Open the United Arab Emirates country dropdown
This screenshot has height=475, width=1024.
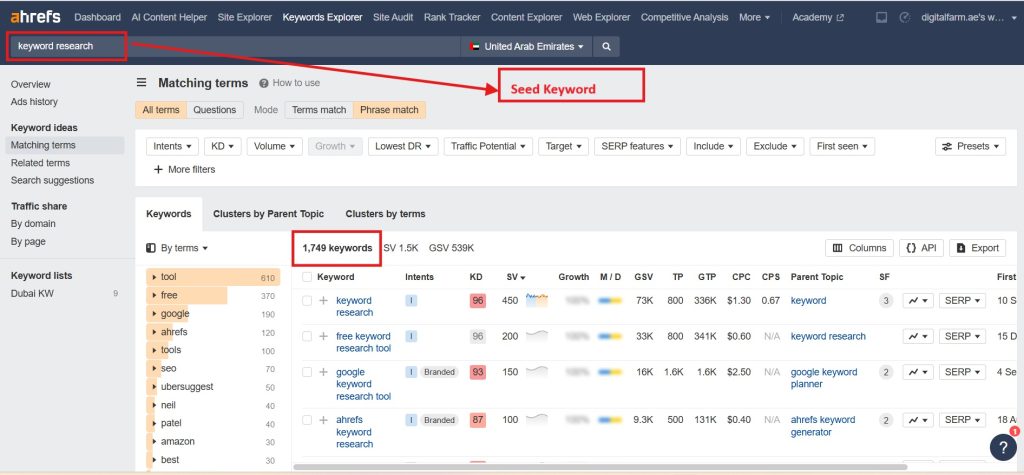(526, 46)
